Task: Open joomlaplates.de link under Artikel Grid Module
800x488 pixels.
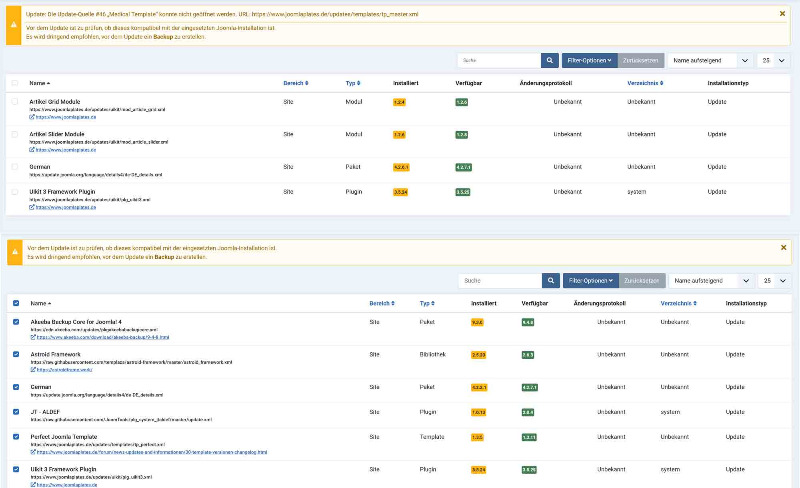Action: click(x=66, y=117)
